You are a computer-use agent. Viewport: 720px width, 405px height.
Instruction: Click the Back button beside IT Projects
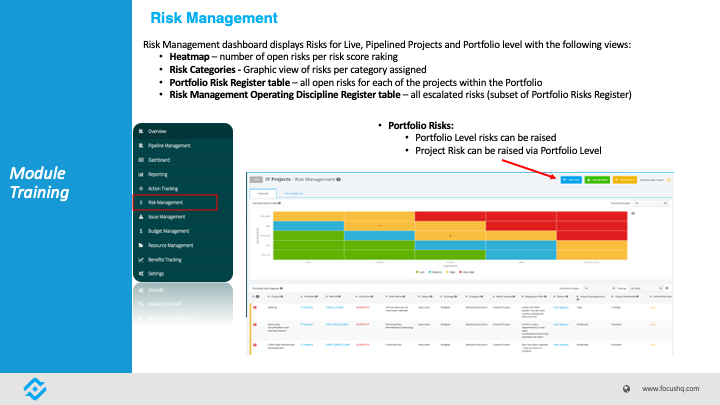pyautogui.click(x=256, y=180)
